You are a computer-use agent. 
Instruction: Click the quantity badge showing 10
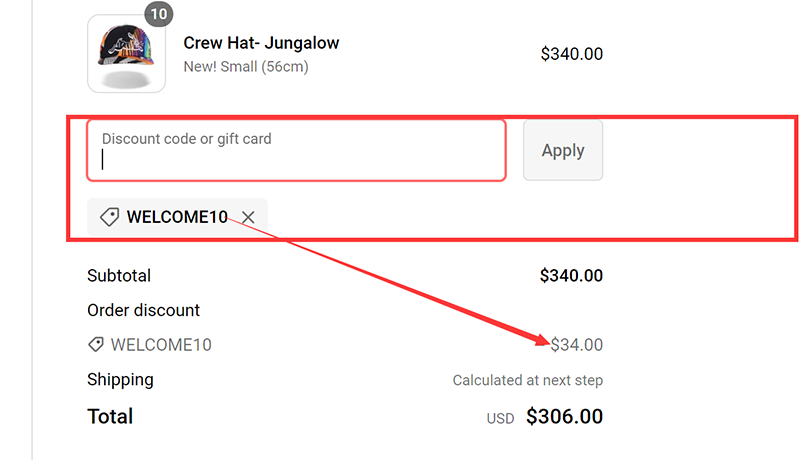point(159,14)
